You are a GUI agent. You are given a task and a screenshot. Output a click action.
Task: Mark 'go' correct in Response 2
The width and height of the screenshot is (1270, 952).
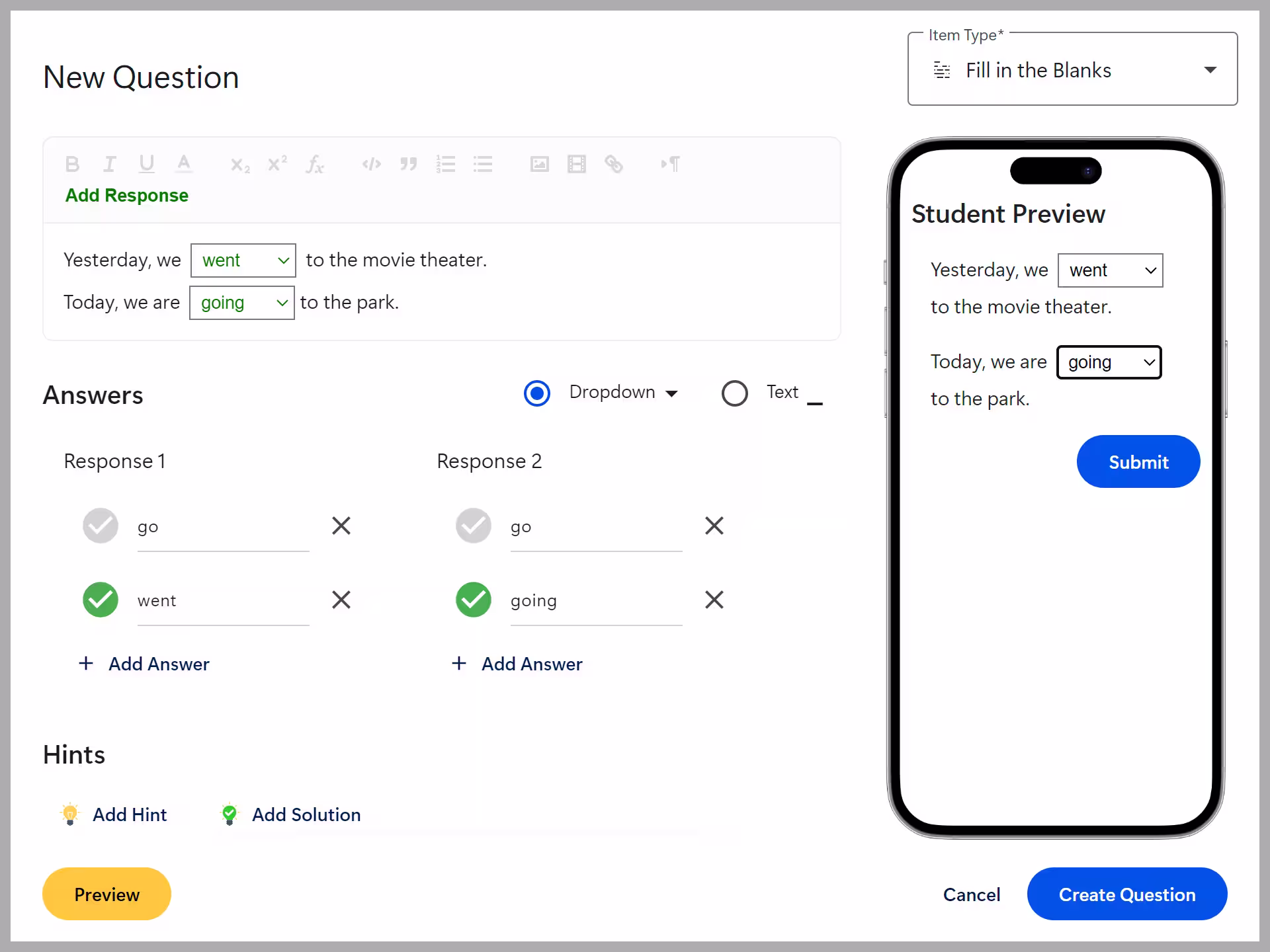click(474, 526)
